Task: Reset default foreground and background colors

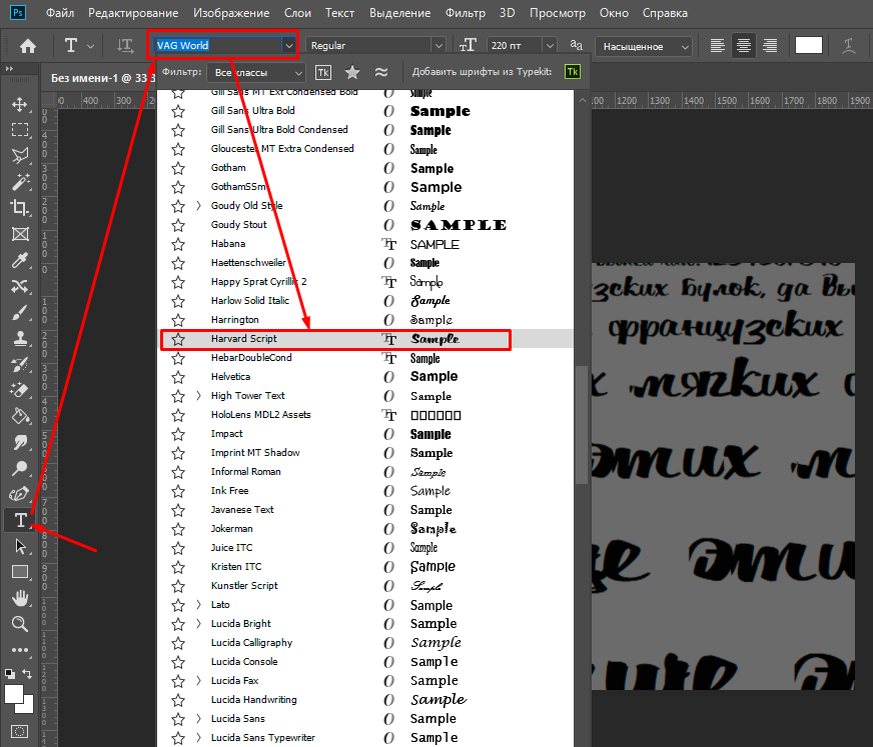Action: (x=9, y=674)
